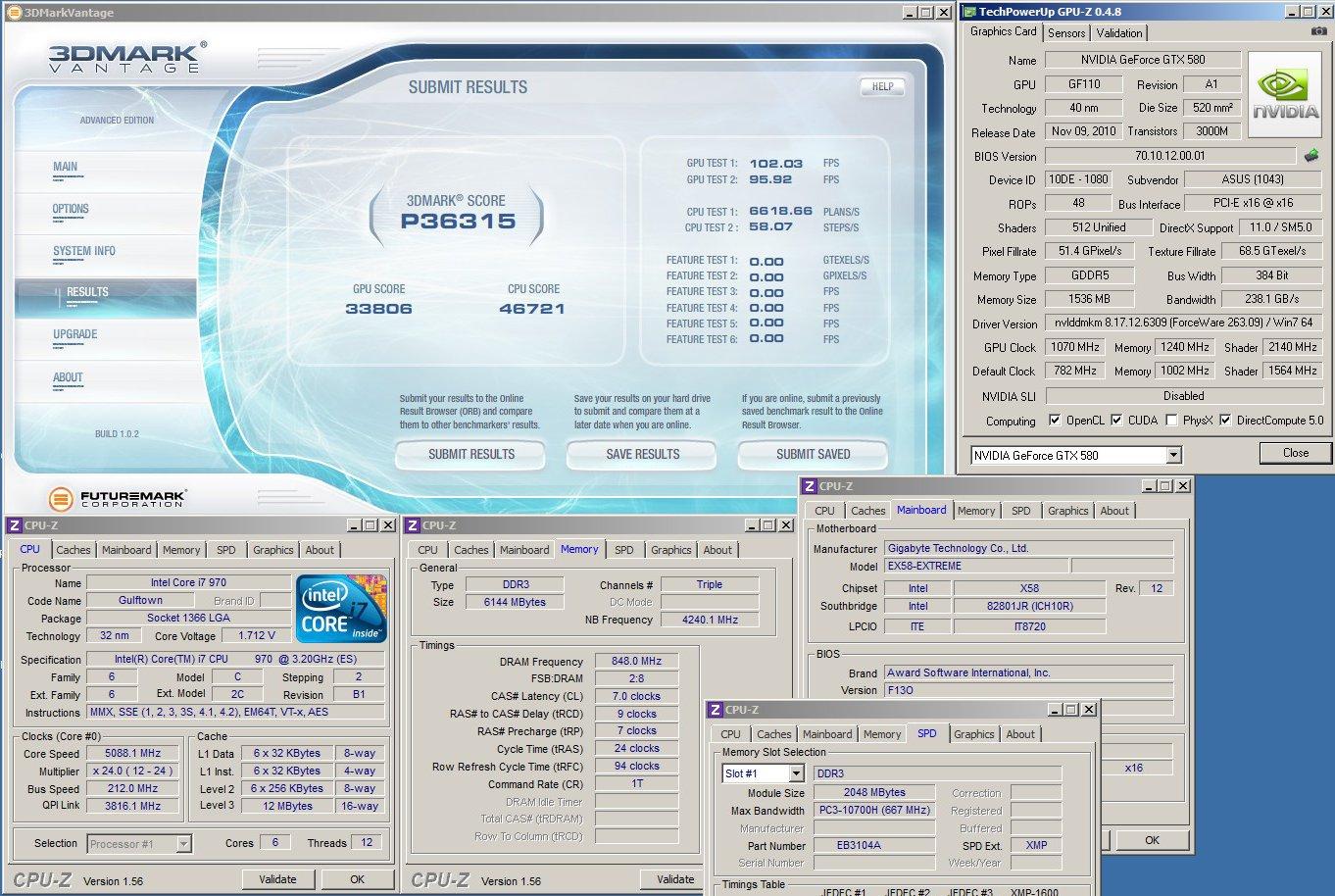Enable the PhysX checkbox in GPU-Z
The width and height of the screenshot is (1335, 896).
(1171, 421)
